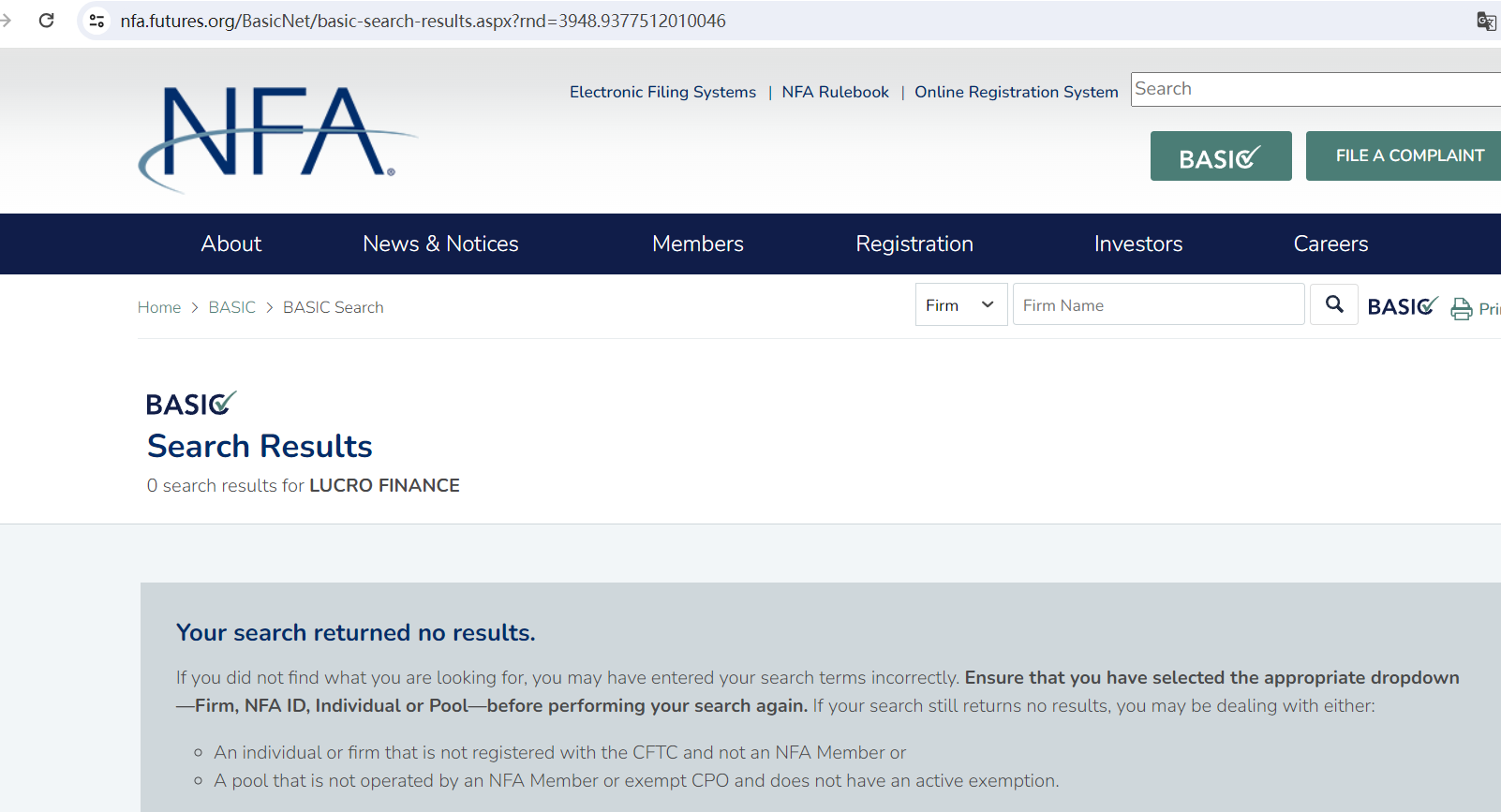This screenshot has width=1501, height=812.
Task: Select the browser address bar URL
Action: coord(424,21)
